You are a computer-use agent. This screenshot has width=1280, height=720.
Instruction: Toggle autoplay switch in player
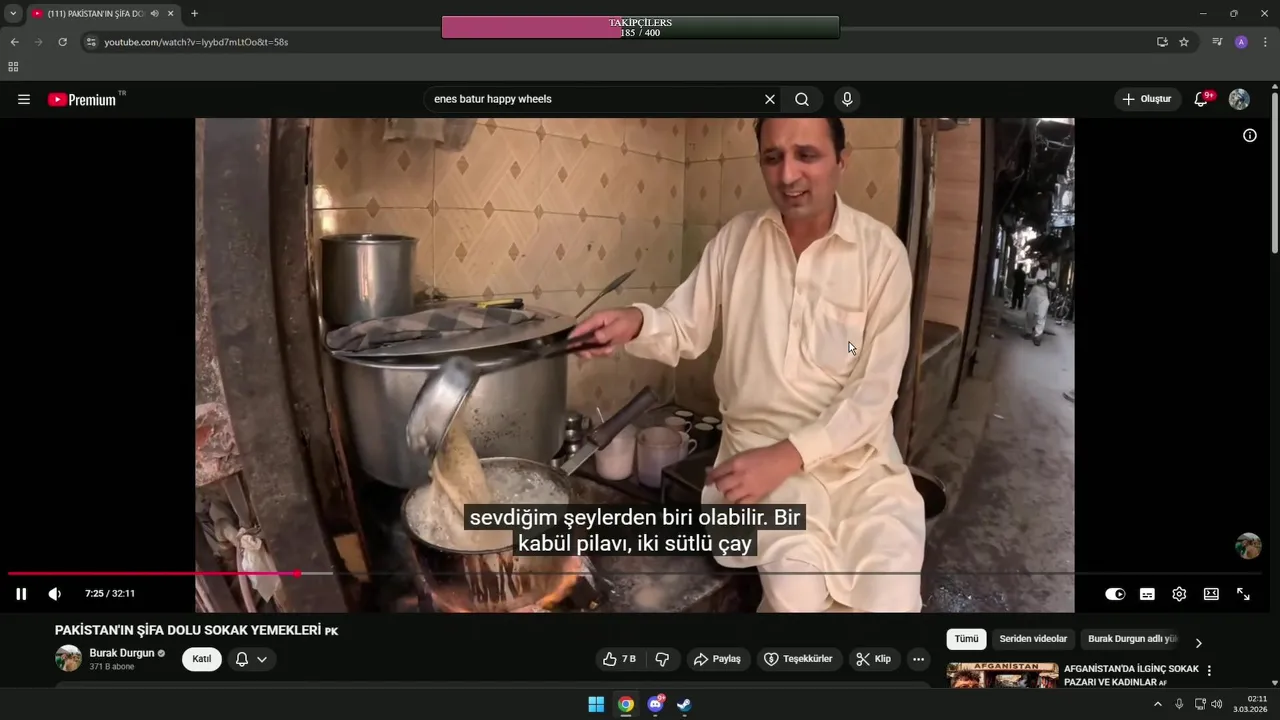tap(1115, 594)
